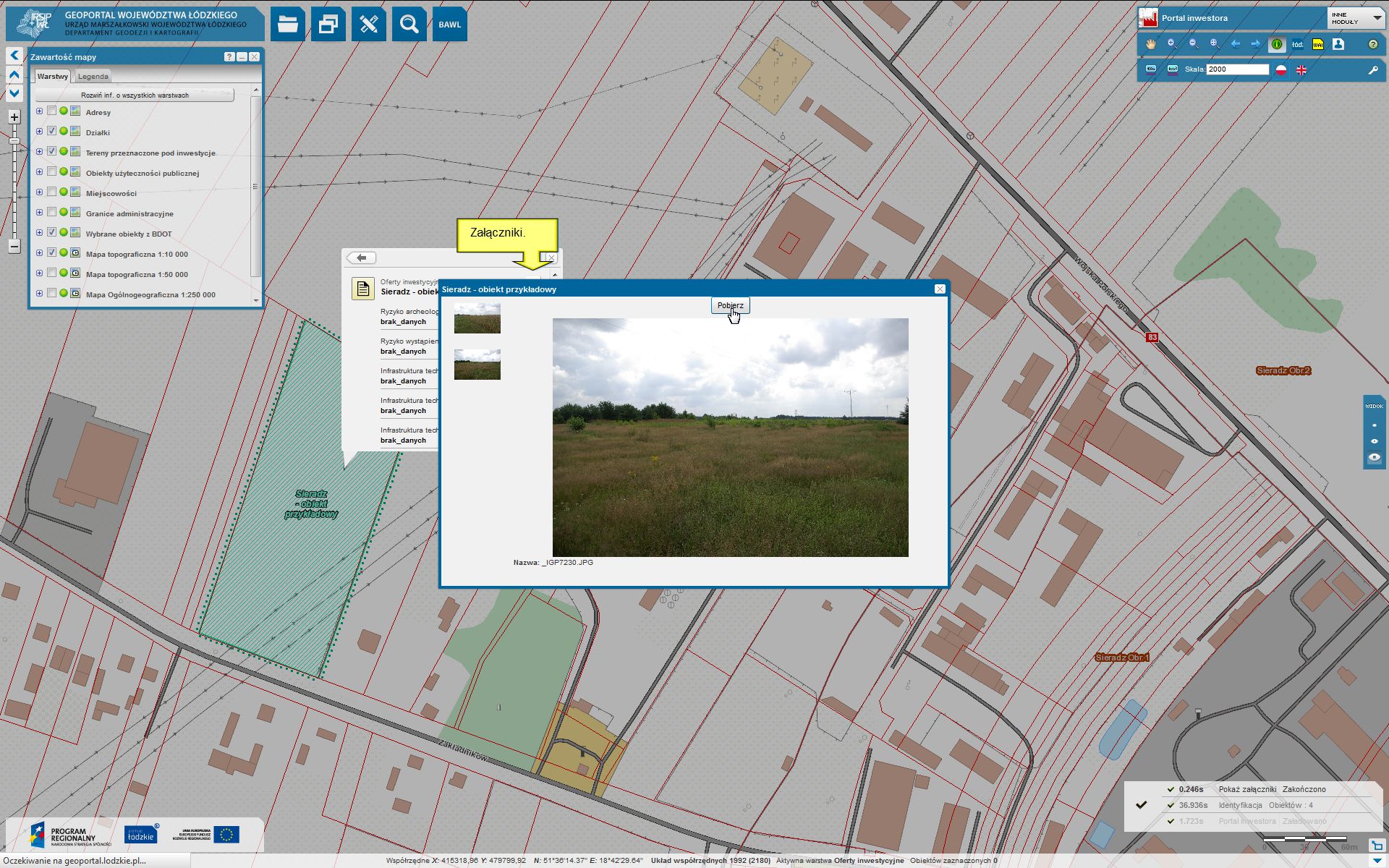Click the expand arrow at bottom-right corner
This screenshot has width=1389, height=868.
(x=1377, y=845)
